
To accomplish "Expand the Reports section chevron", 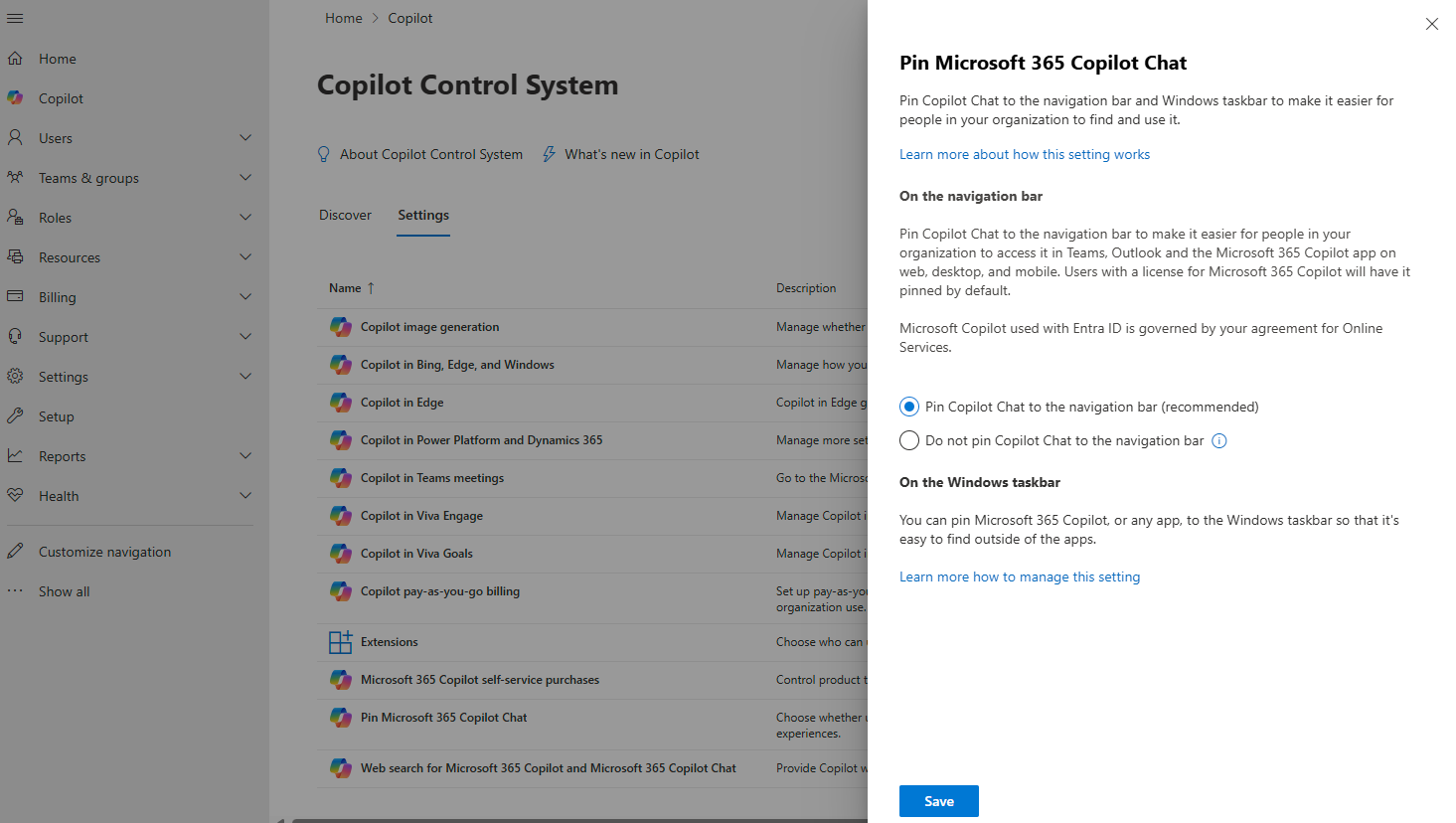I will (245, 456).
